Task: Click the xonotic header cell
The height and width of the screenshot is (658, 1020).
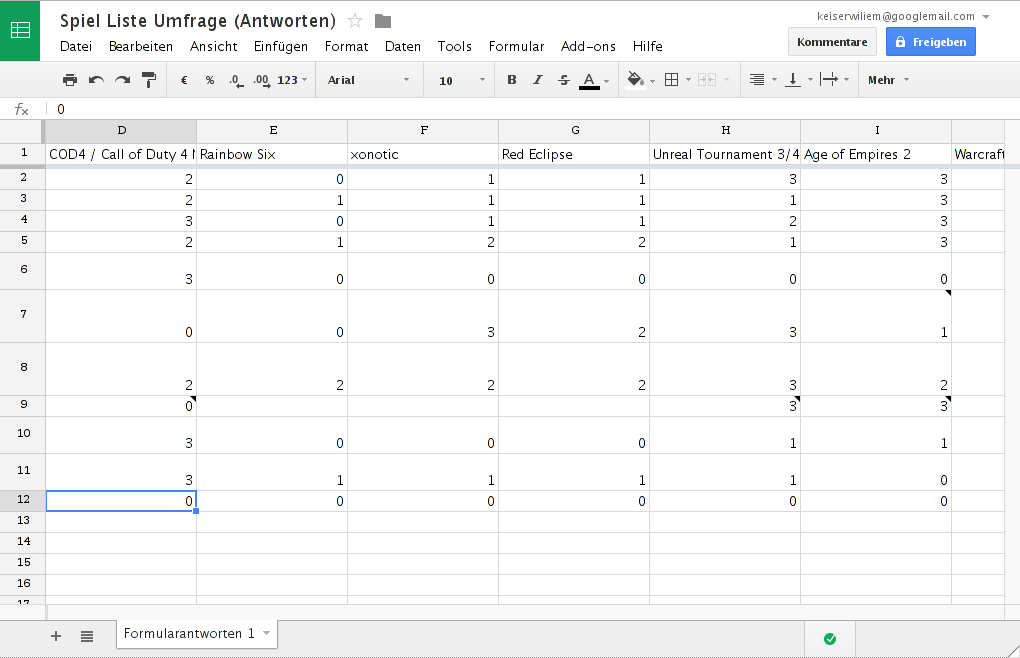Action: coord(423,155)
